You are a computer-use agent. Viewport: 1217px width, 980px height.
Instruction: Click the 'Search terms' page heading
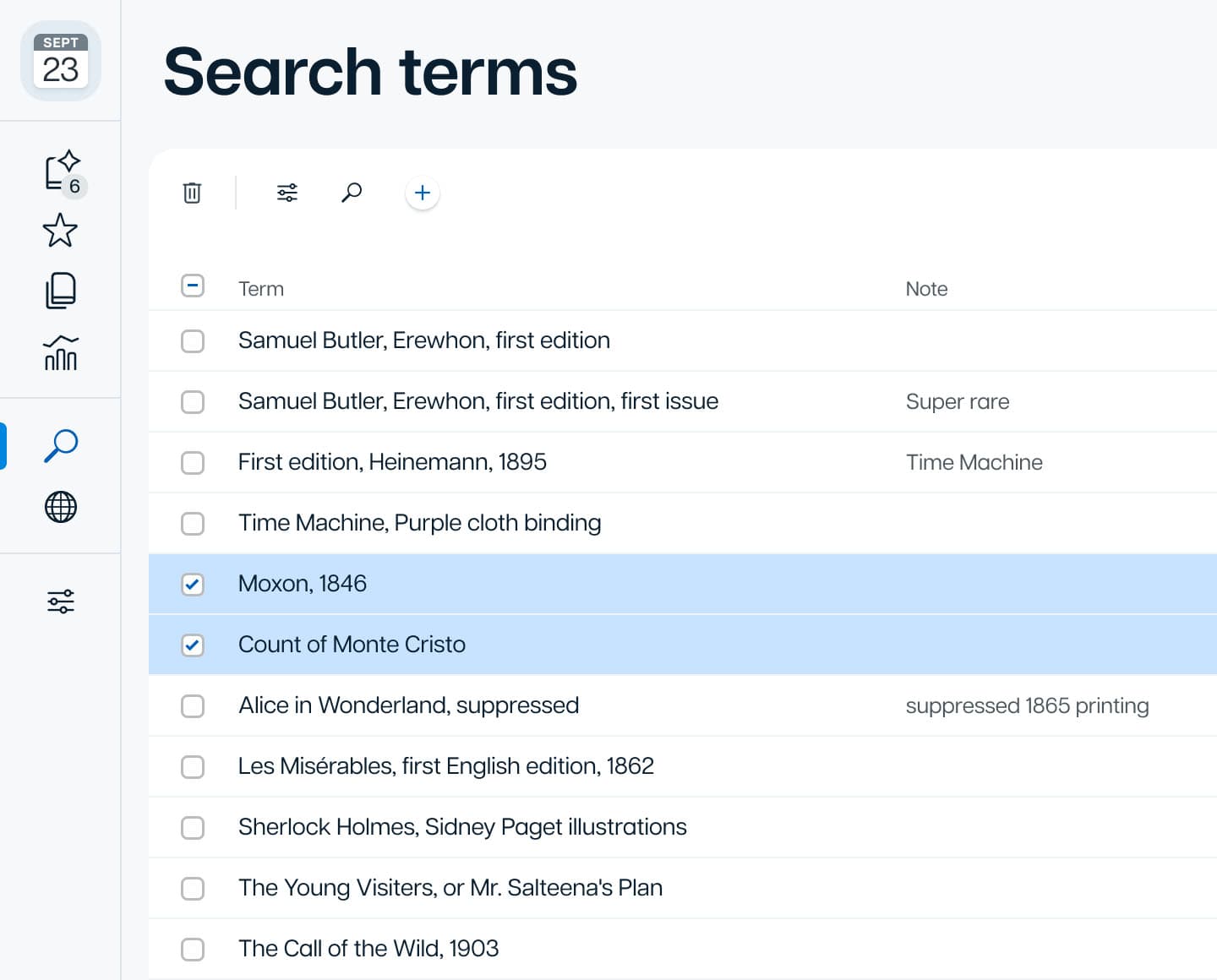click(370, 72)
